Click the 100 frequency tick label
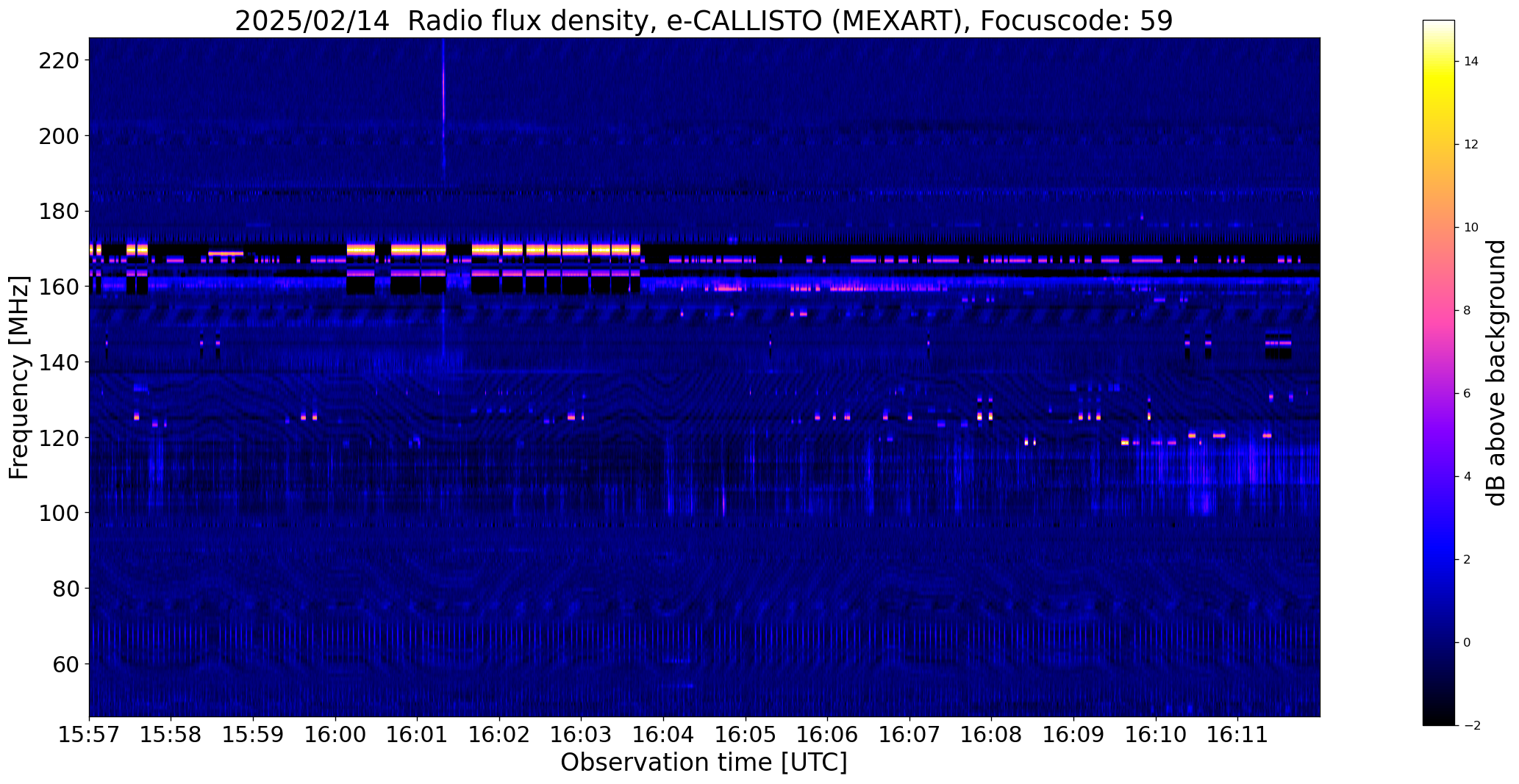This screenshot has width=1519, height=784. [58, 513]
